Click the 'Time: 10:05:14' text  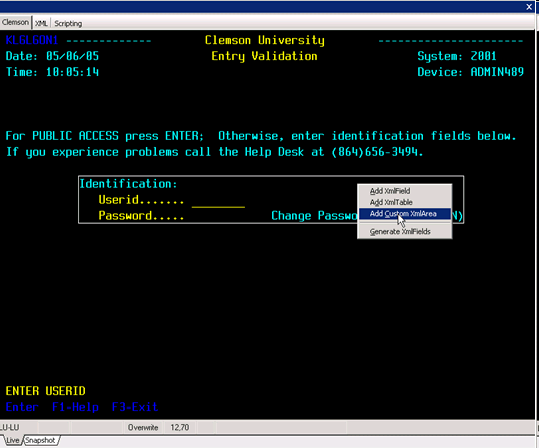(52, 72)
